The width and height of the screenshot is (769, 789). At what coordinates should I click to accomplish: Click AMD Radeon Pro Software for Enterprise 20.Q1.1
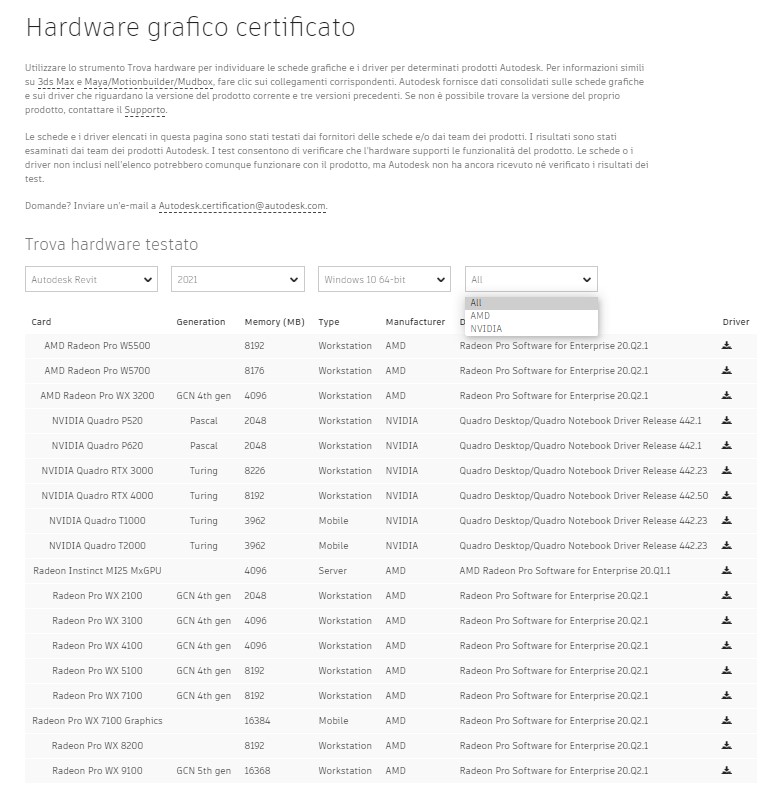click(x=565, y=571)
